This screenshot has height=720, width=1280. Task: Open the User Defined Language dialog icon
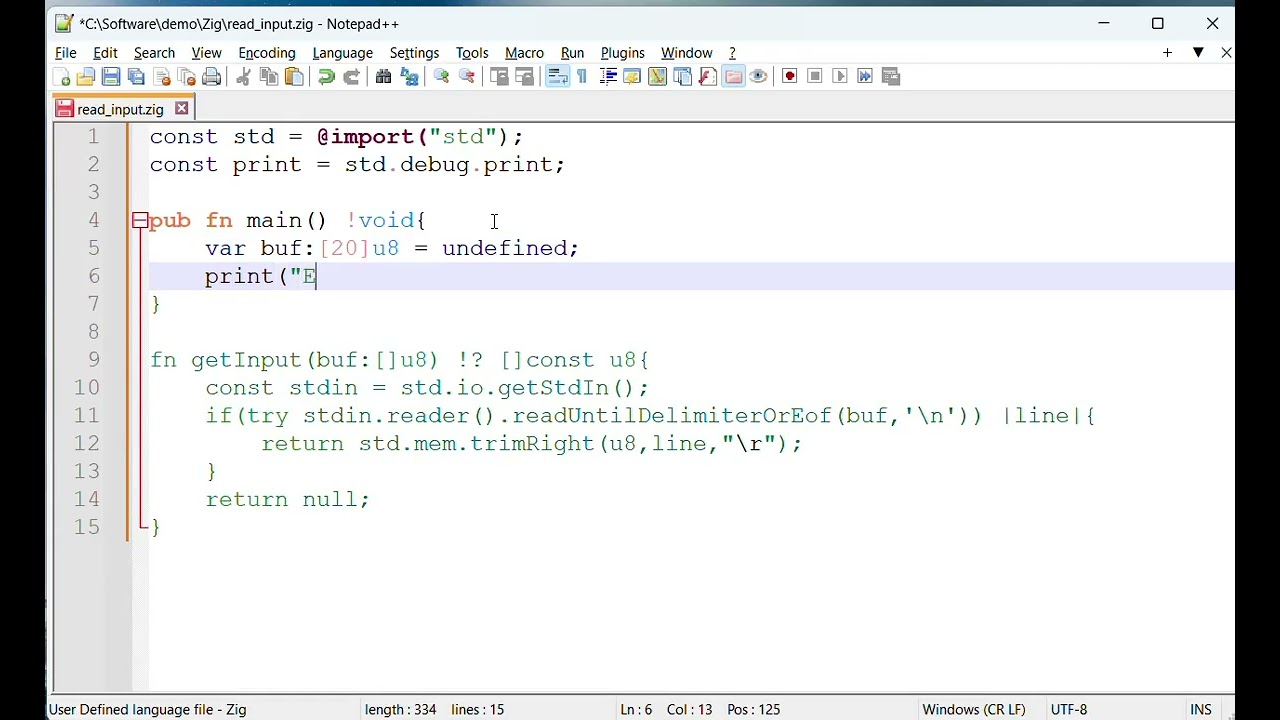(632, 77)
